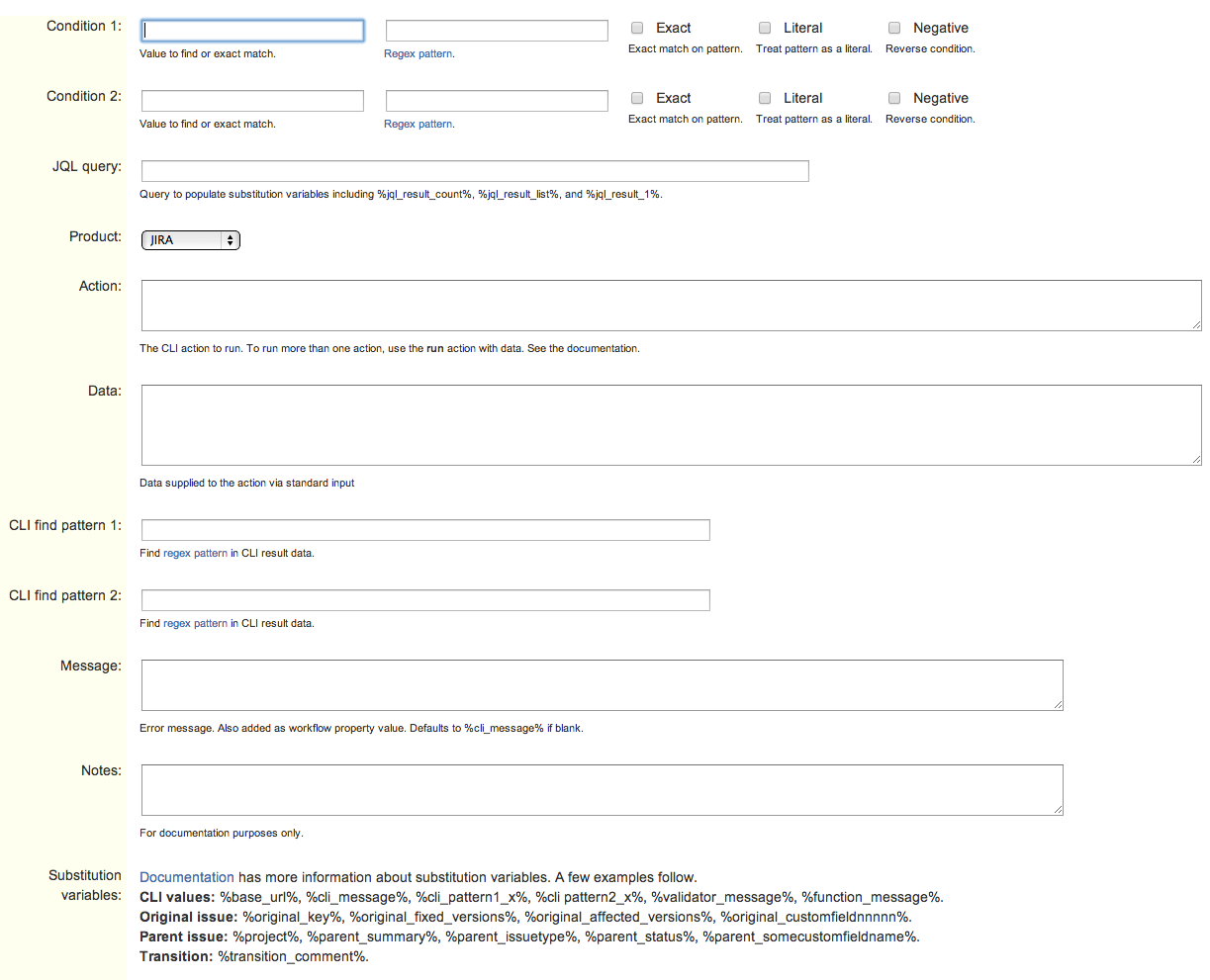Toggle Negative option for Condition 2
The width and height of the screenshot is (1210, 980).
pyautogui.click(x=894, y=98)
